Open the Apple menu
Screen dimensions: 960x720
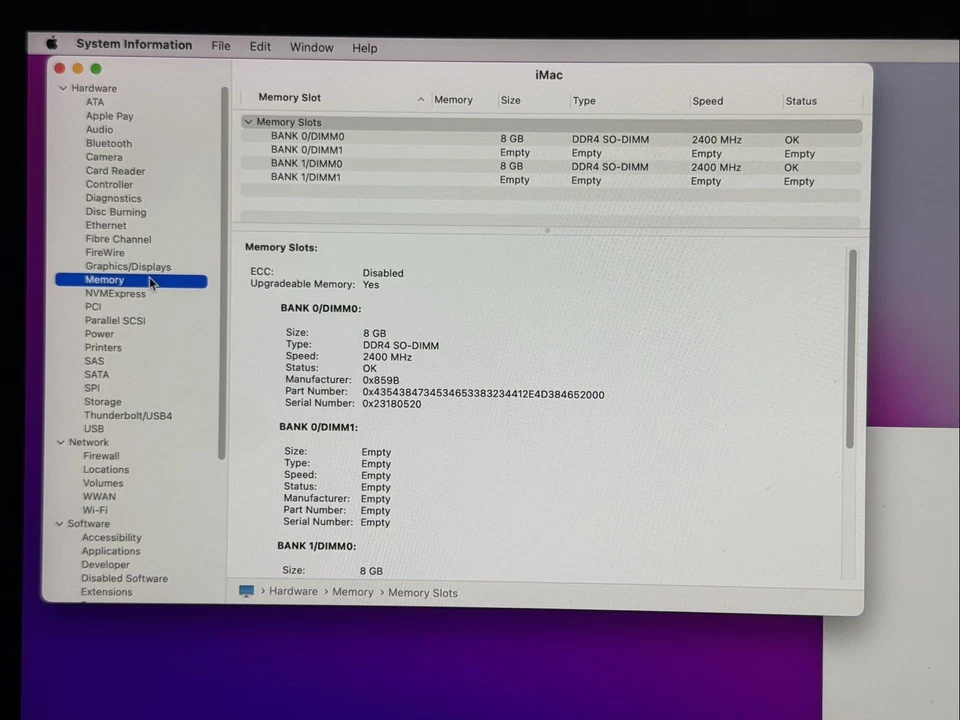(x=51, y=44)
